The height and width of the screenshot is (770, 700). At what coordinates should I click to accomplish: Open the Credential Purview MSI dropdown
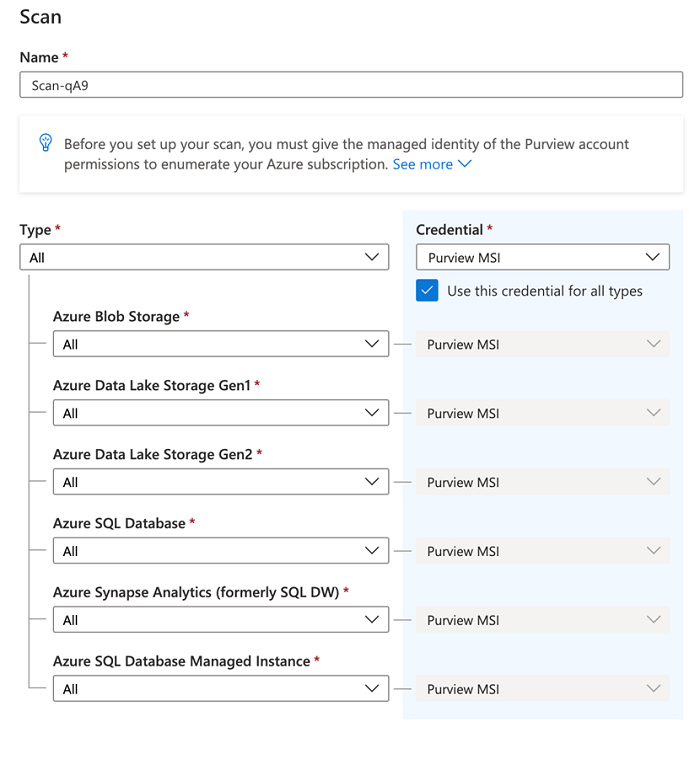[542, 257]
